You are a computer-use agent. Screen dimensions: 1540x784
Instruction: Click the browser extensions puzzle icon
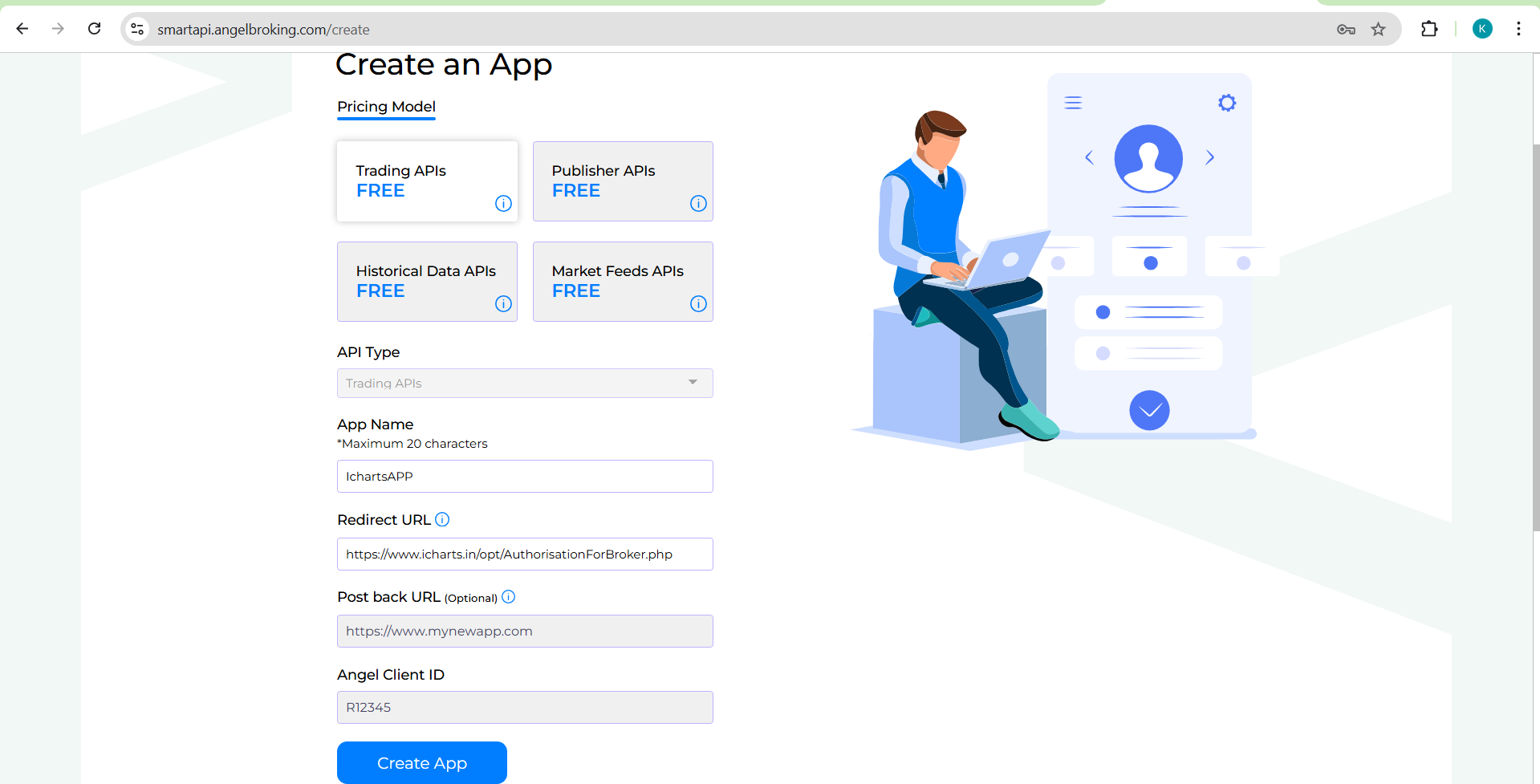[x=1429, y=29]
